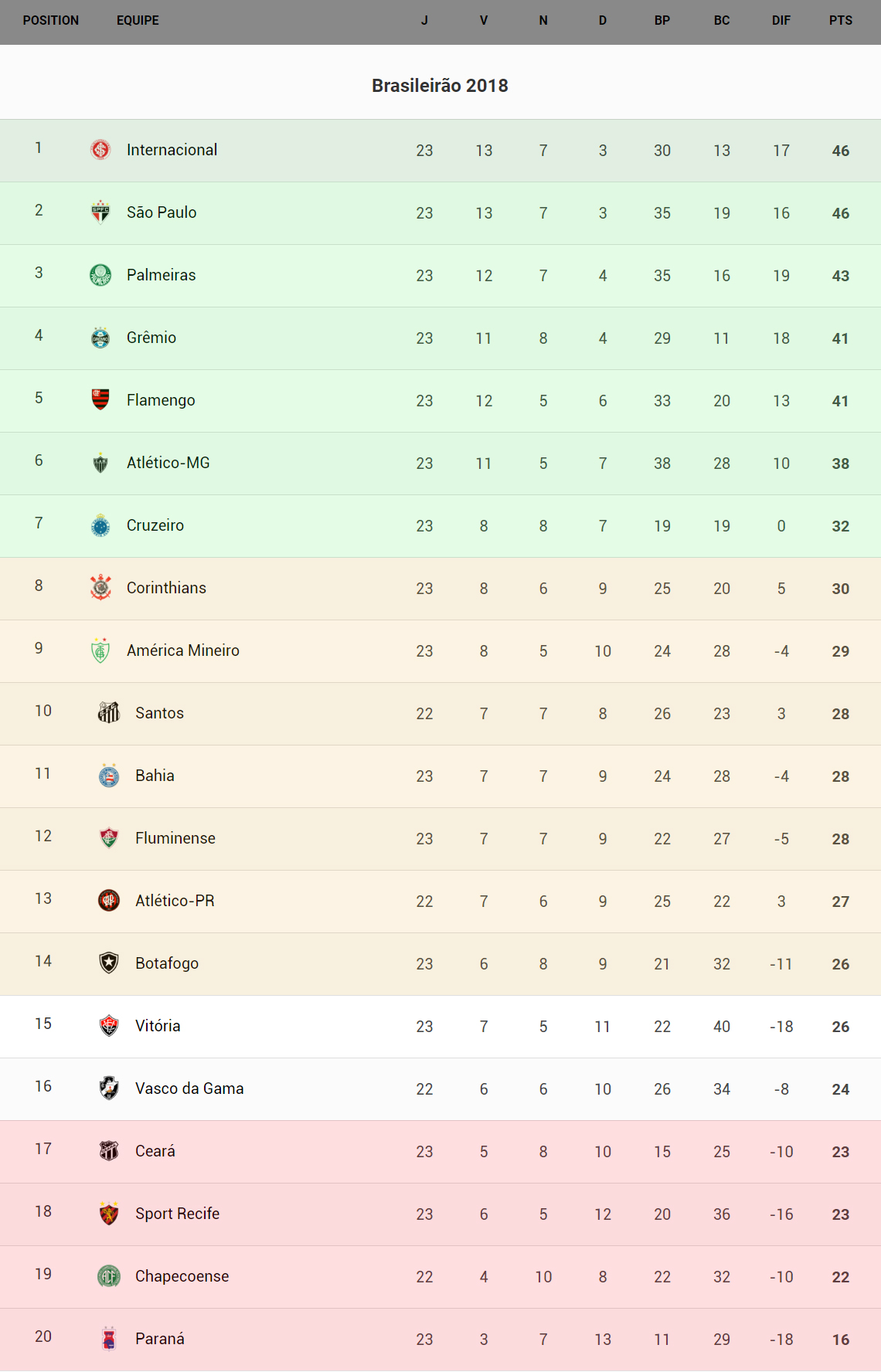
Task: Click the POSITION column header
Action: click(51, 21)
